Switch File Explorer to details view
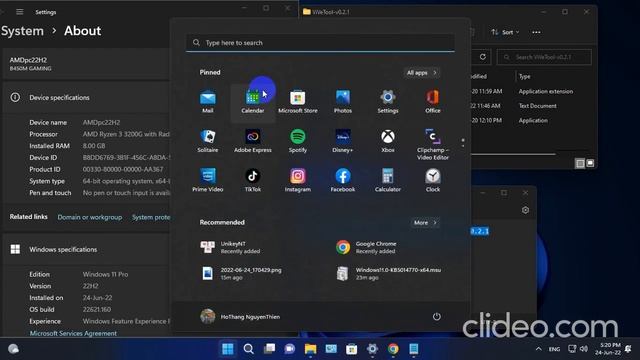Image resolution: width=640 pixels, height=360 pixels. pyautogui.click(x=580, y=163)
